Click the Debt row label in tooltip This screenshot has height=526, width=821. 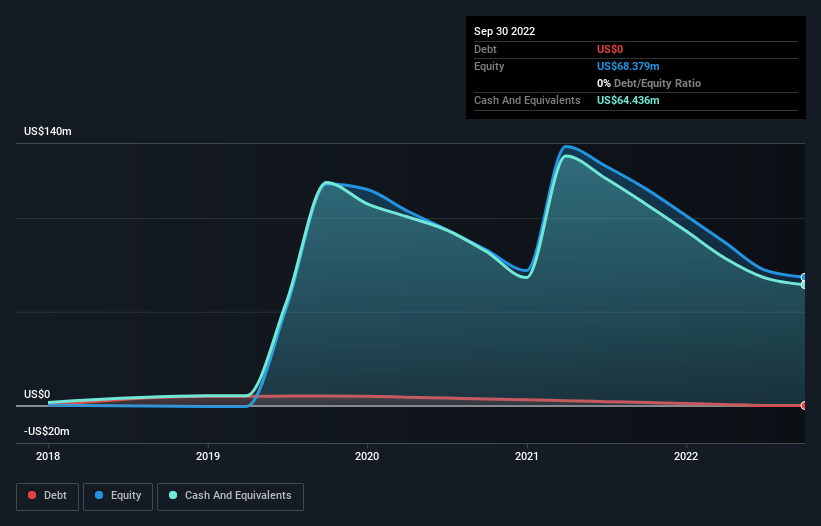(x=485, y=49)
